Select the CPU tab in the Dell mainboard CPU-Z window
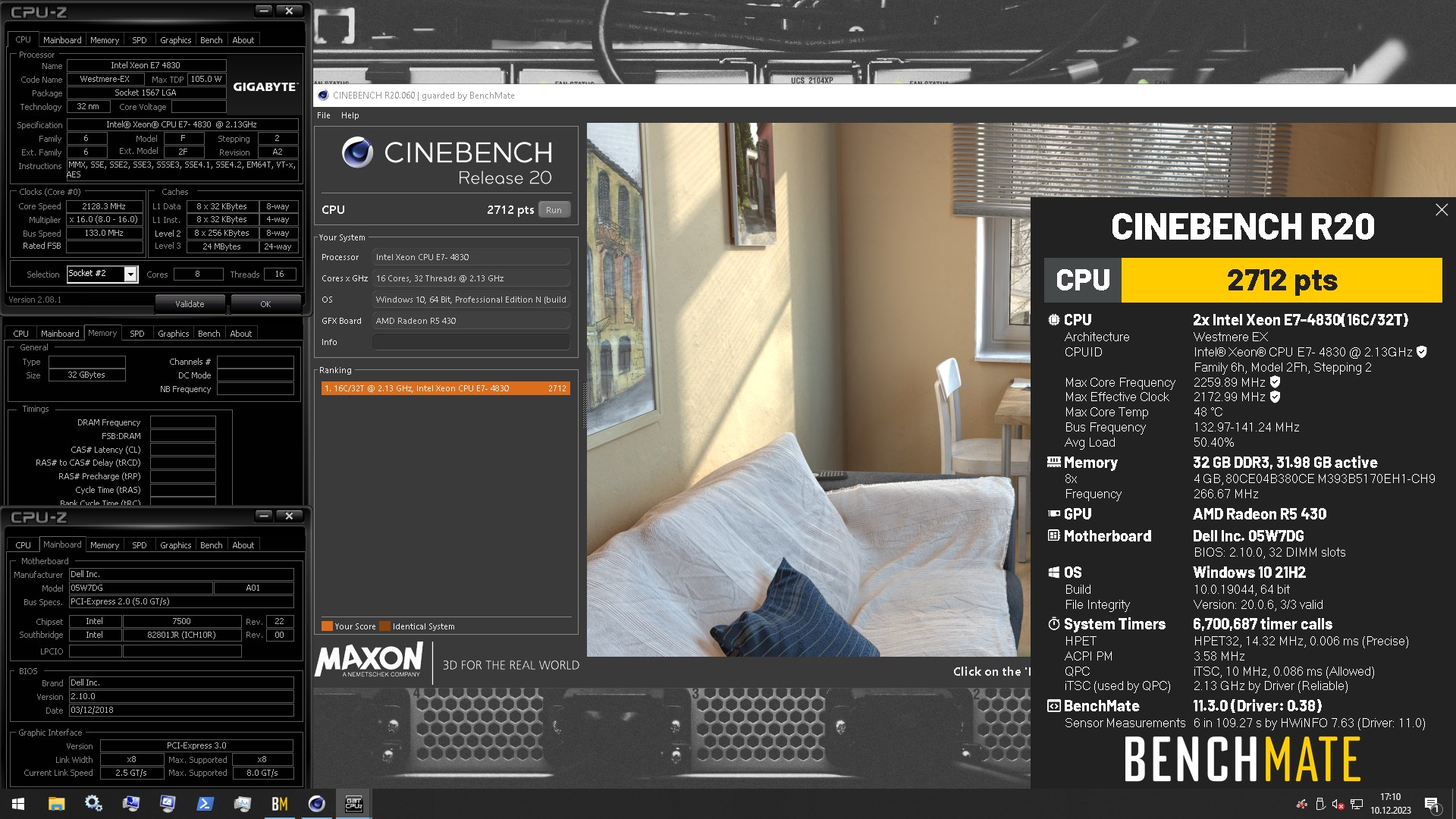Image resolution: width=1456 pixels, height=819 pixels. 24,545
